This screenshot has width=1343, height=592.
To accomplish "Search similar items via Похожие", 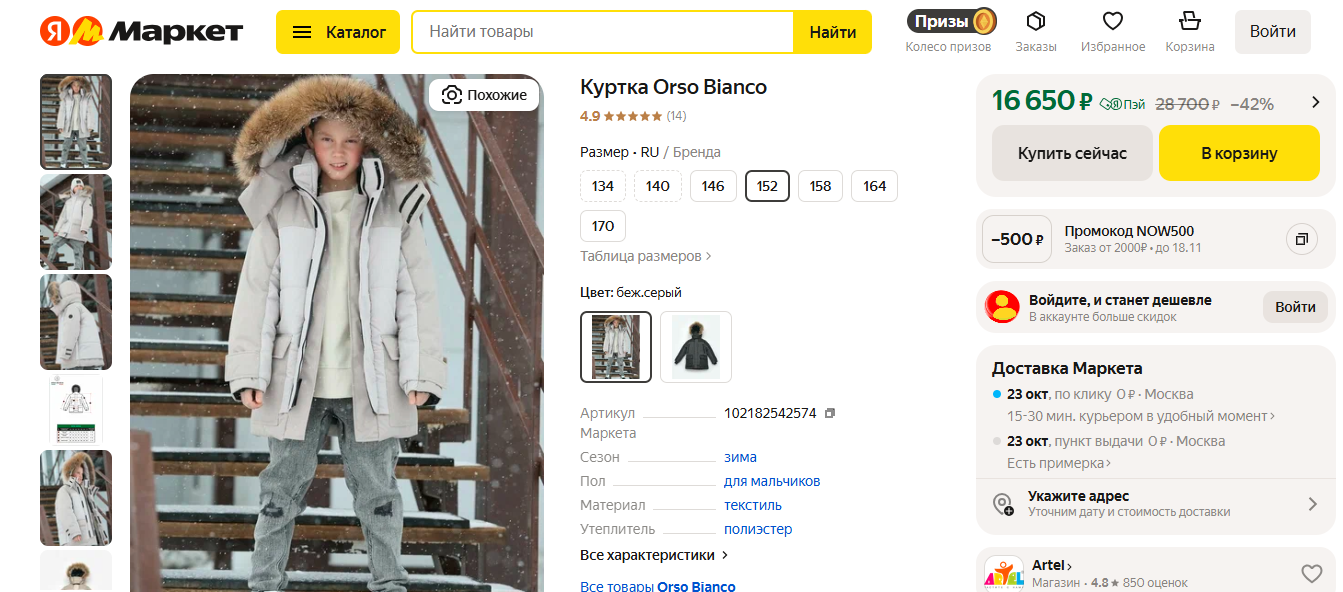I will pyautogui.click(x=484, y=95).
